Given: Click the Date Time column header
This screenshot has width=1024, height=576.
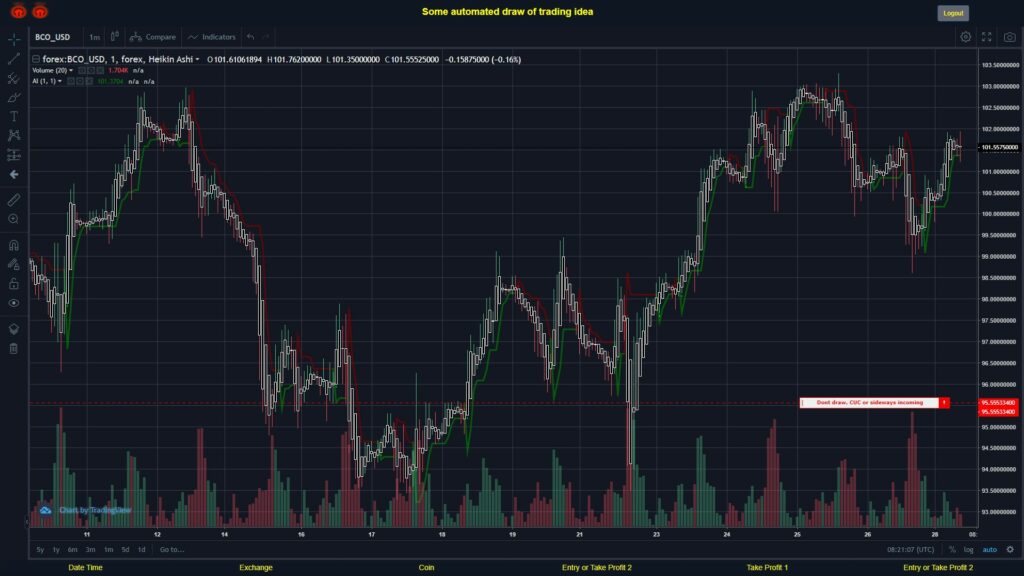Looking at the screenshot, I should point(86,568).
